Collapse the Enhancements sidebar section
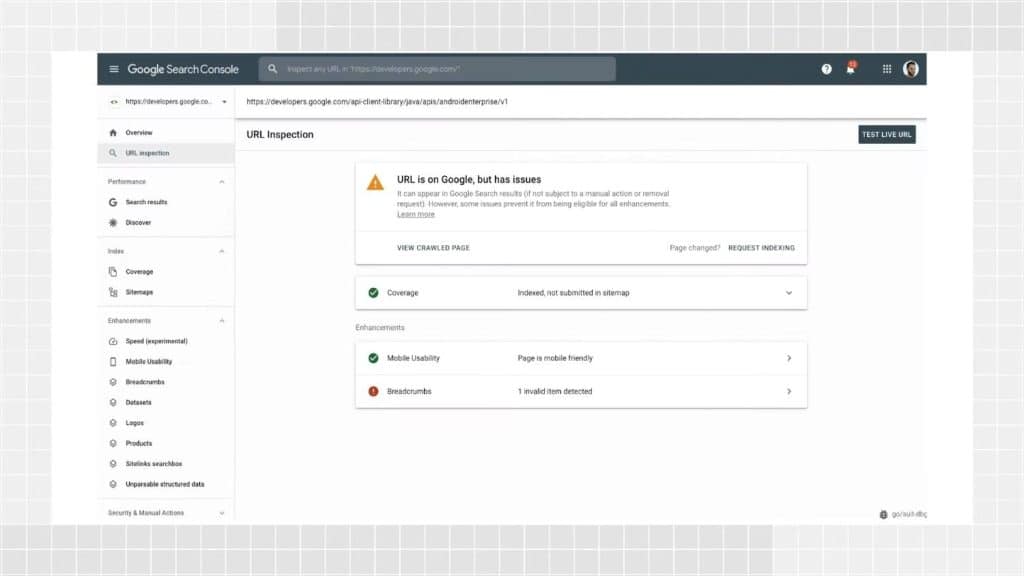This screenshot has height=576, width=1024. coord(221,321)
